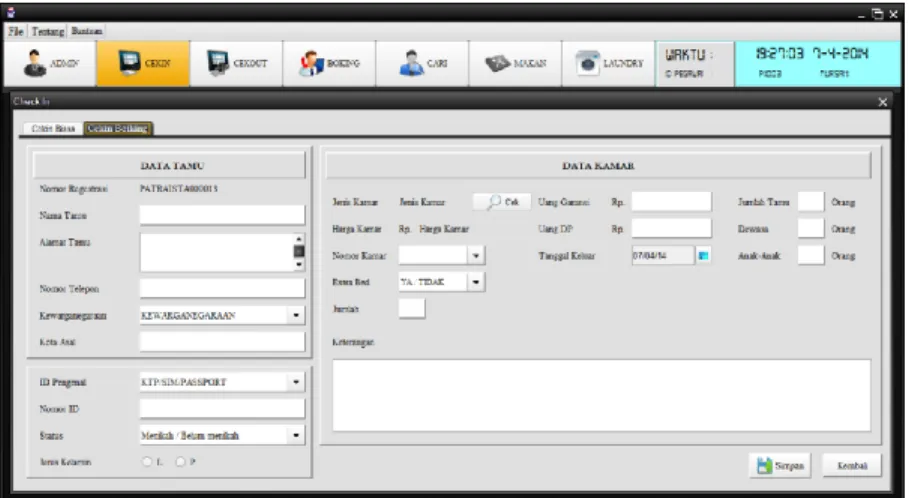Select the L gender radio button
This screenshot has width=909, height=498.
pyautogui.click(x=147, y=462)
